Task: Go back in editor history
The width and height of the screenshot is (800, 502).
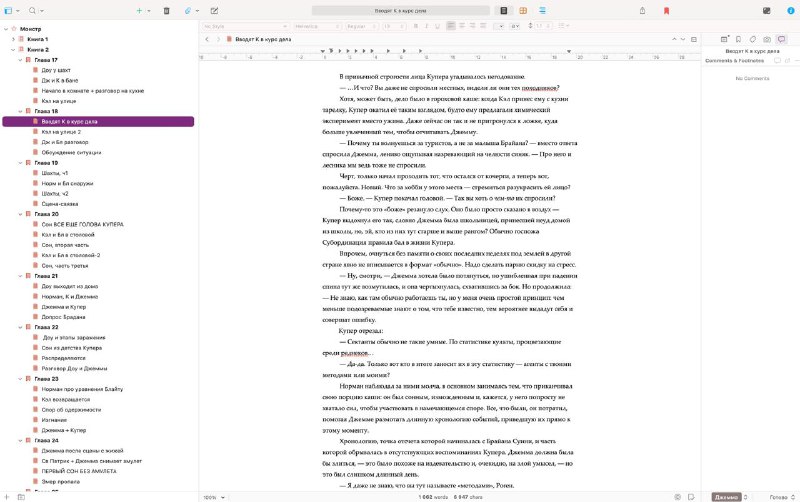Action: pyautogui.click(x=207, y=39)
